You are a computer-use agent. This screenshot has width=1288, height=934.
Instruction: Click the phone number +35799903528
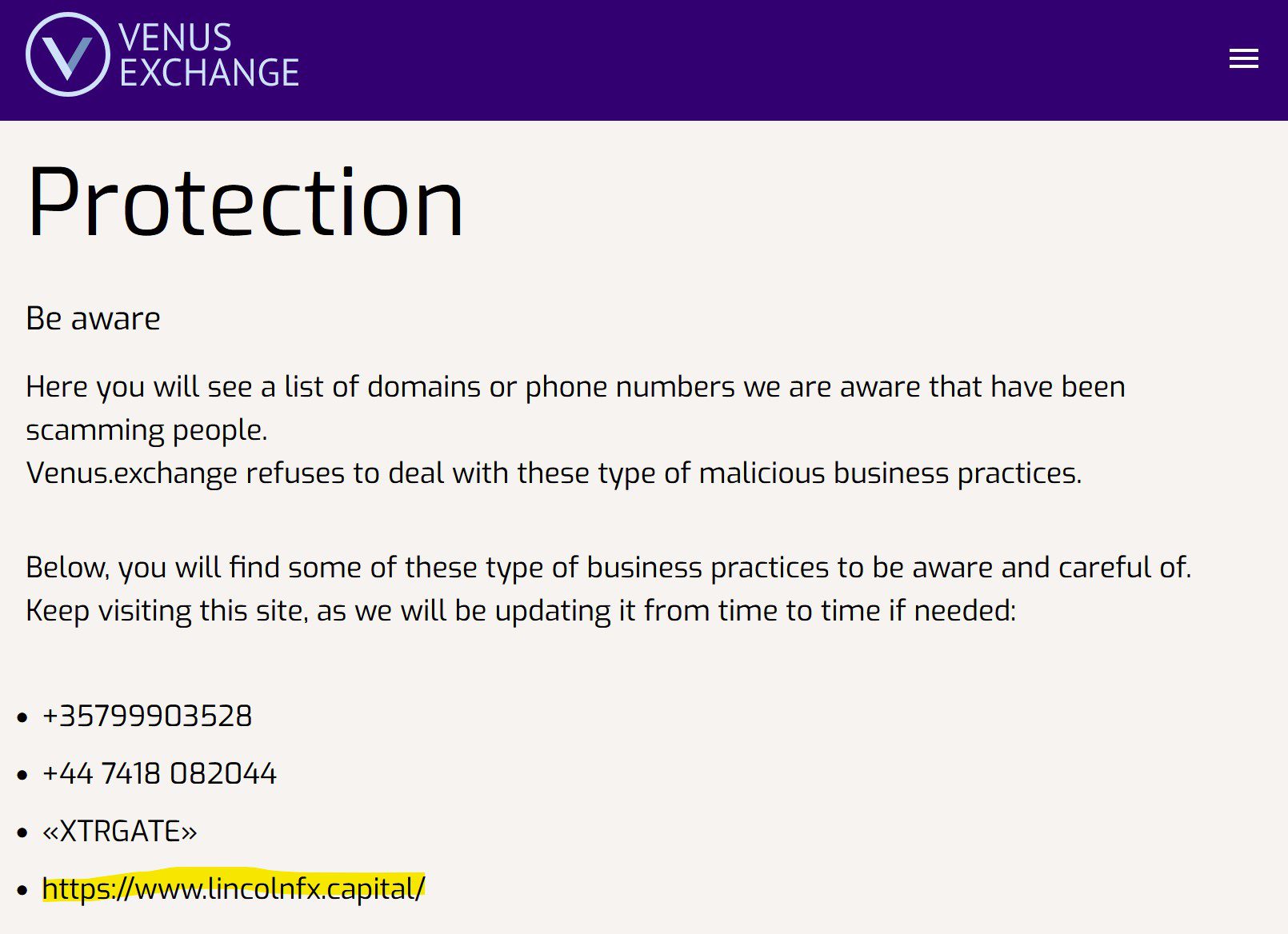coord(147,716)
